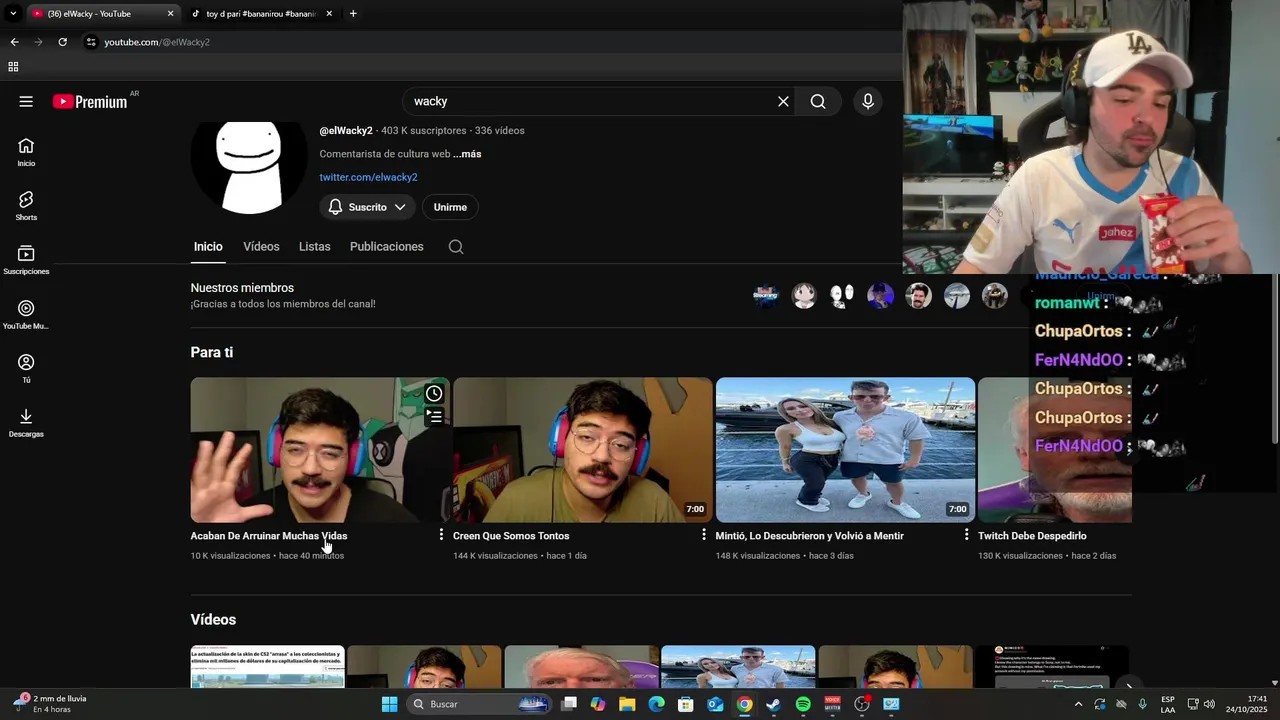Screen dimensions: 1280x720
Task: Open the Twitch Debe Despedirlo video title
Action: [1032, 536]
